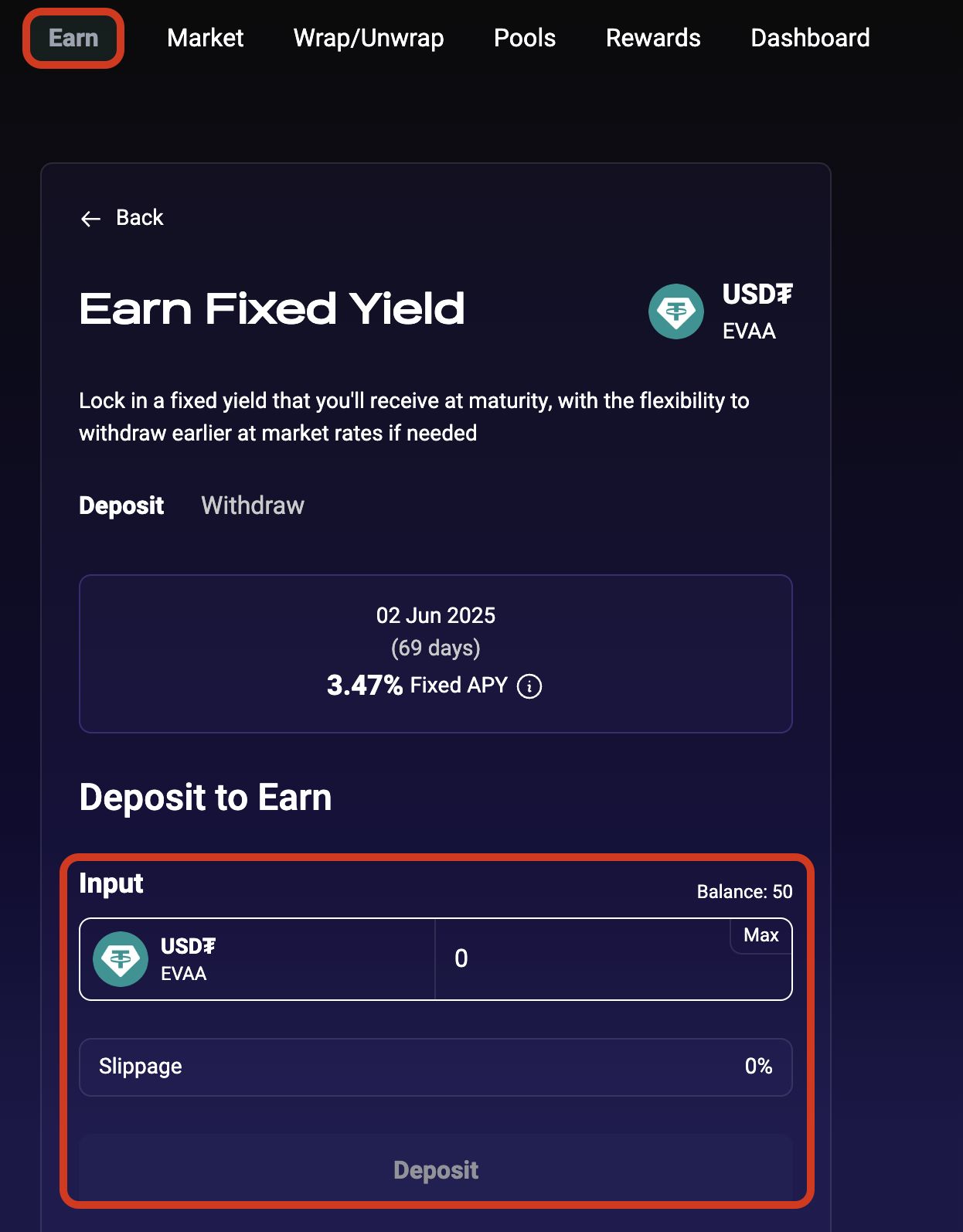
Task: Click the Fixed APY info icon
Action: click(529, 686)
